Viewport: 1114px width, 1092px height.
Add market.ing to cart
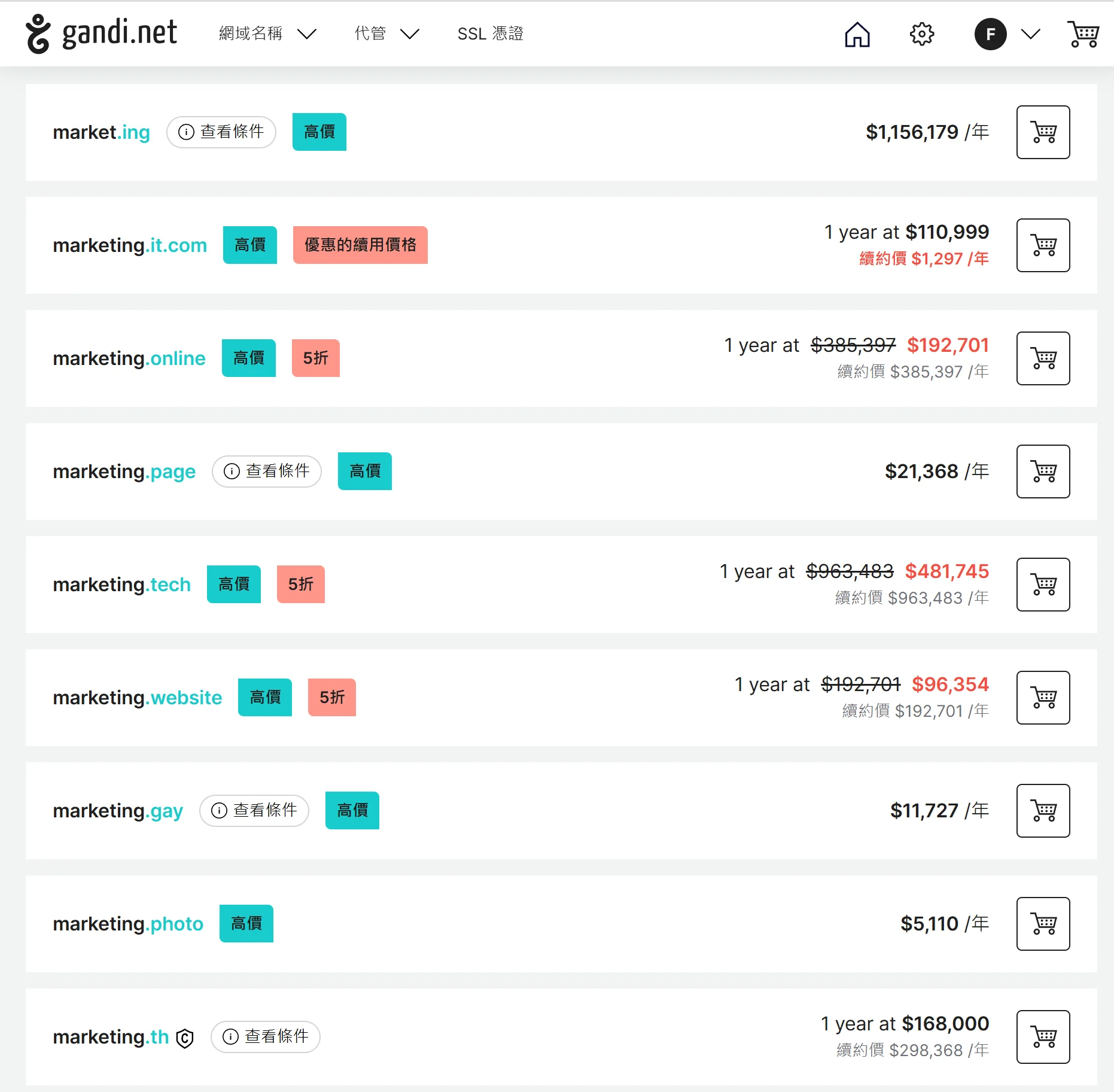point(1043,132)
